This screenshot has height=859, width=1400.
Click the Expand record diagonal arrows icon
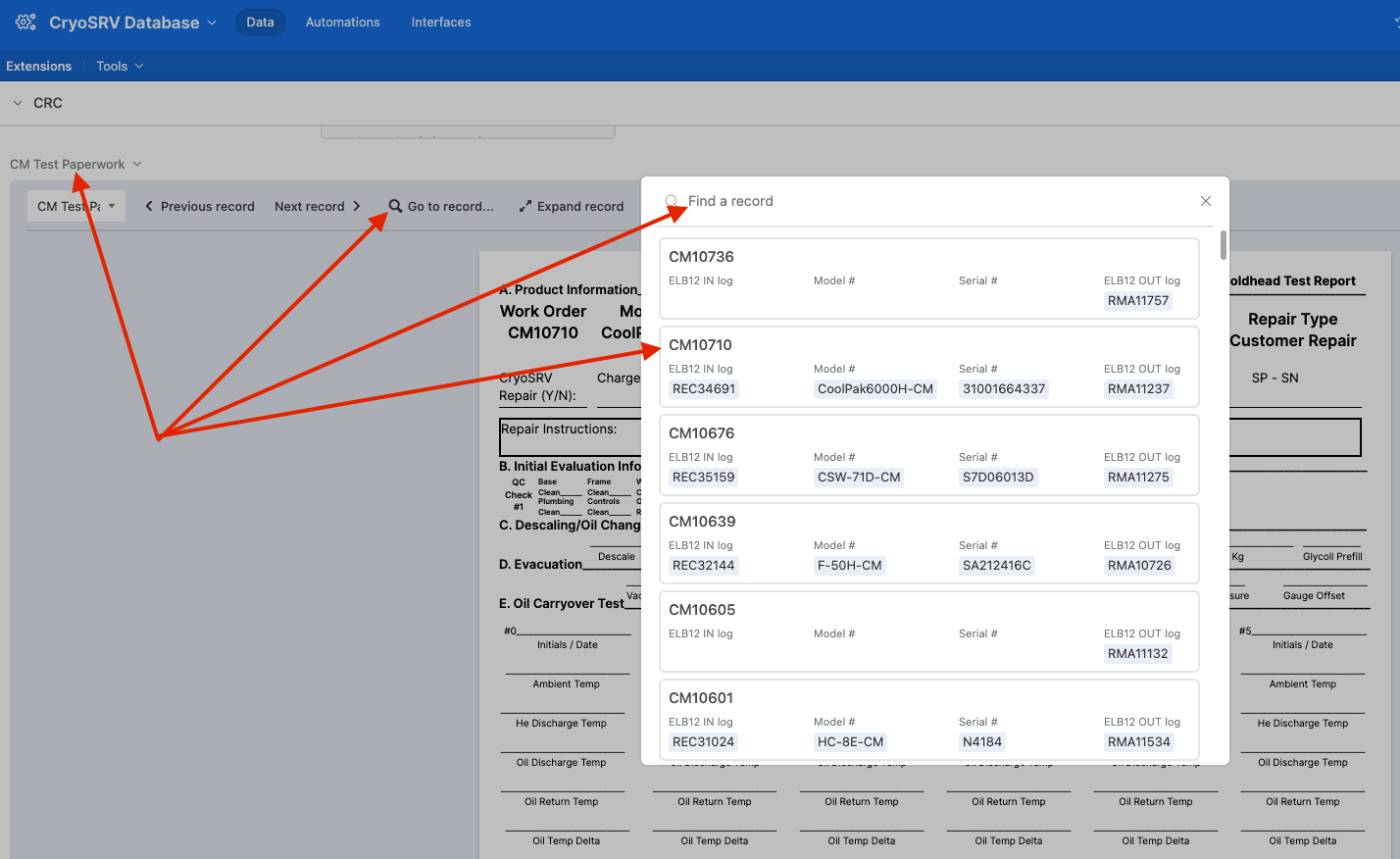pyautogui.click(x=525, y=206)
